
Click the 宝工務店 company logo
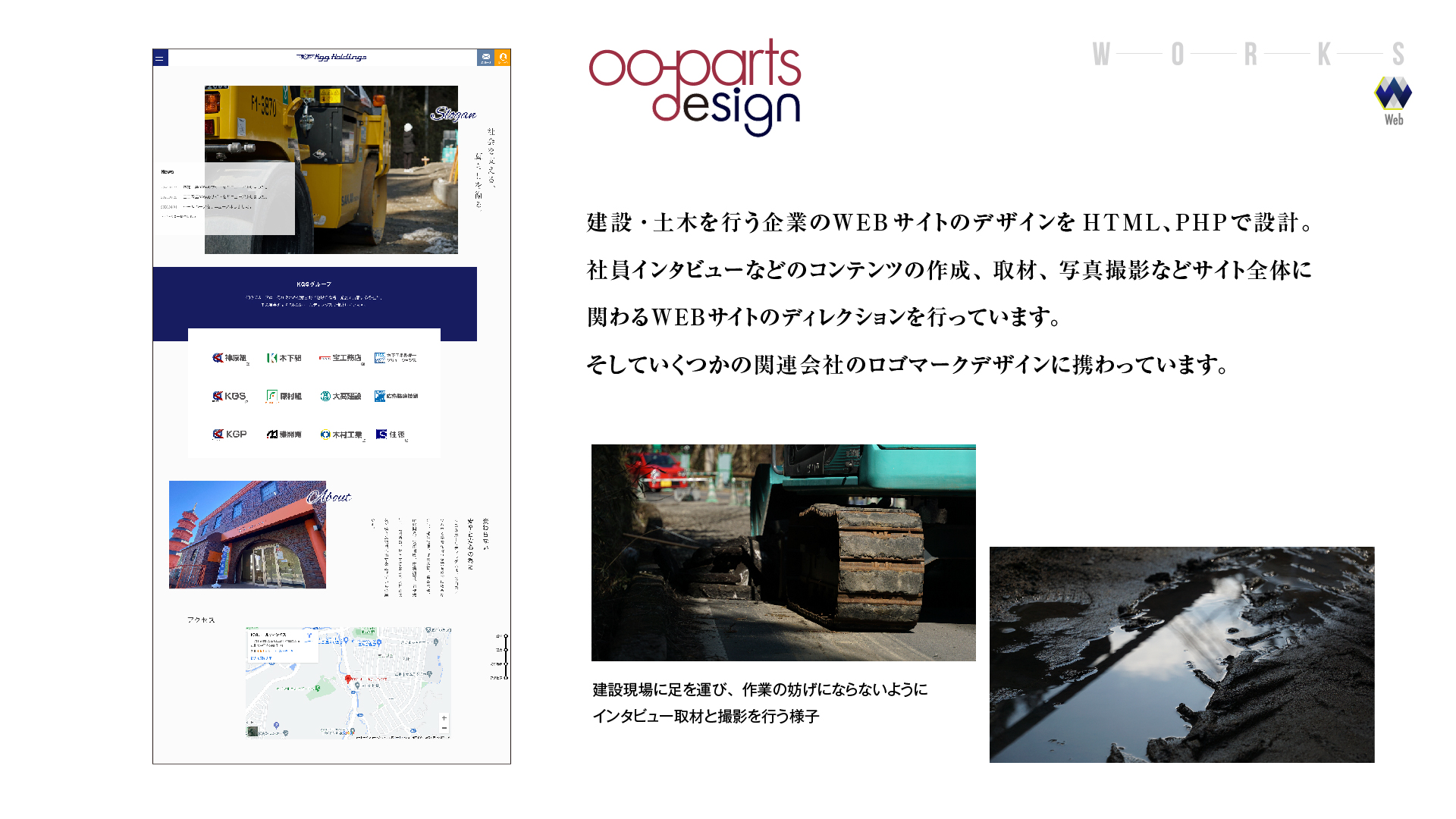point(340,358)
